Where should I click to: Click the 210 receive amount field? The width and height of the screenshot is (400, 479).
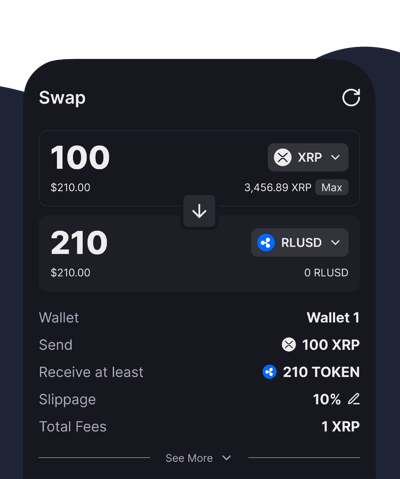tap(79, 243)
